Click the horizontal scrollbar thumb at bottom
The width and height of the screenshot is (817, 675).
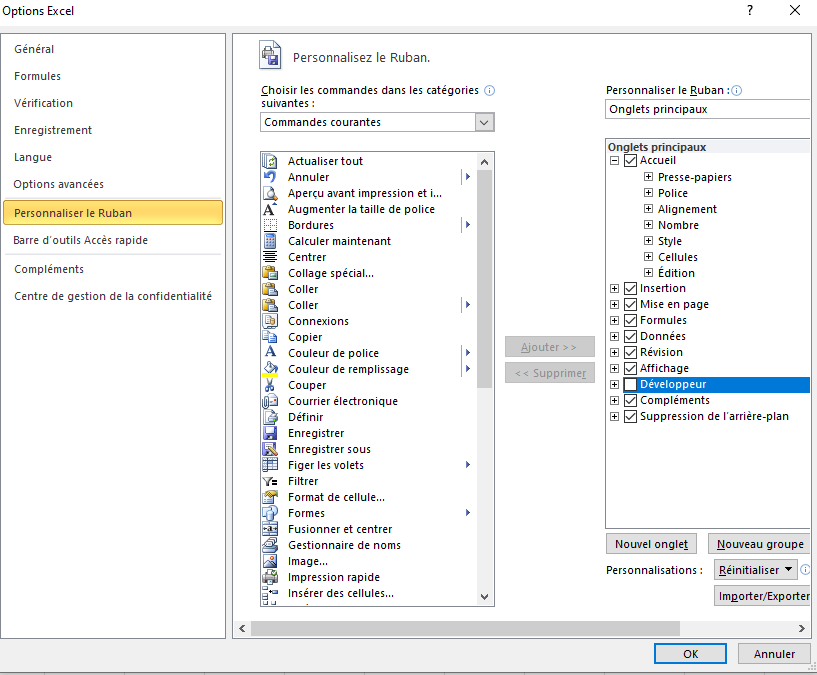click(465, 628)
